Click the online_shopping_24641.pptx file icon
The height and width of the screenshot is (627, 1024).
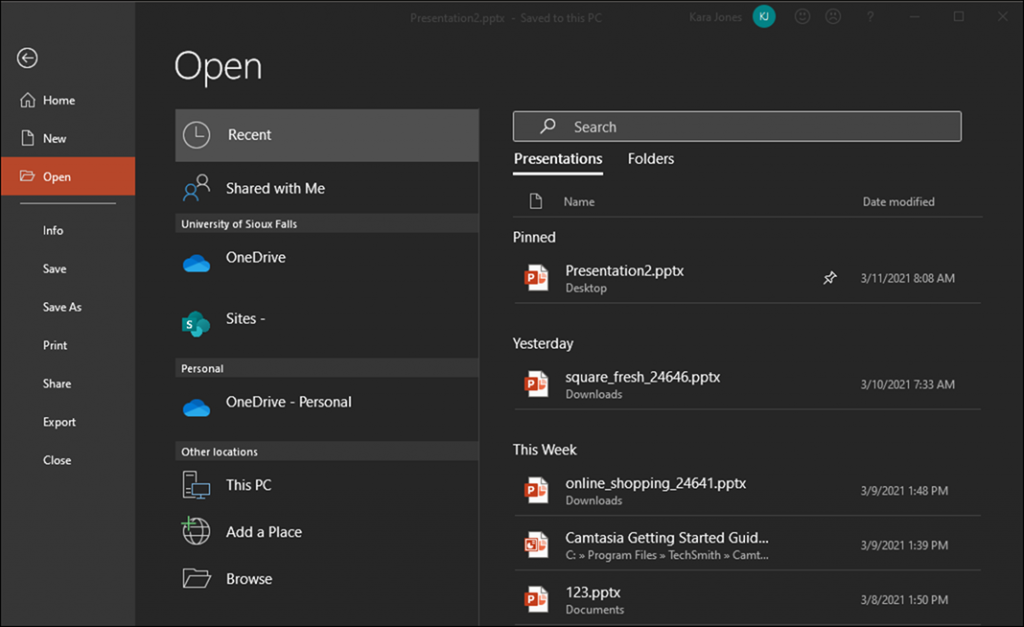point(536,490)
